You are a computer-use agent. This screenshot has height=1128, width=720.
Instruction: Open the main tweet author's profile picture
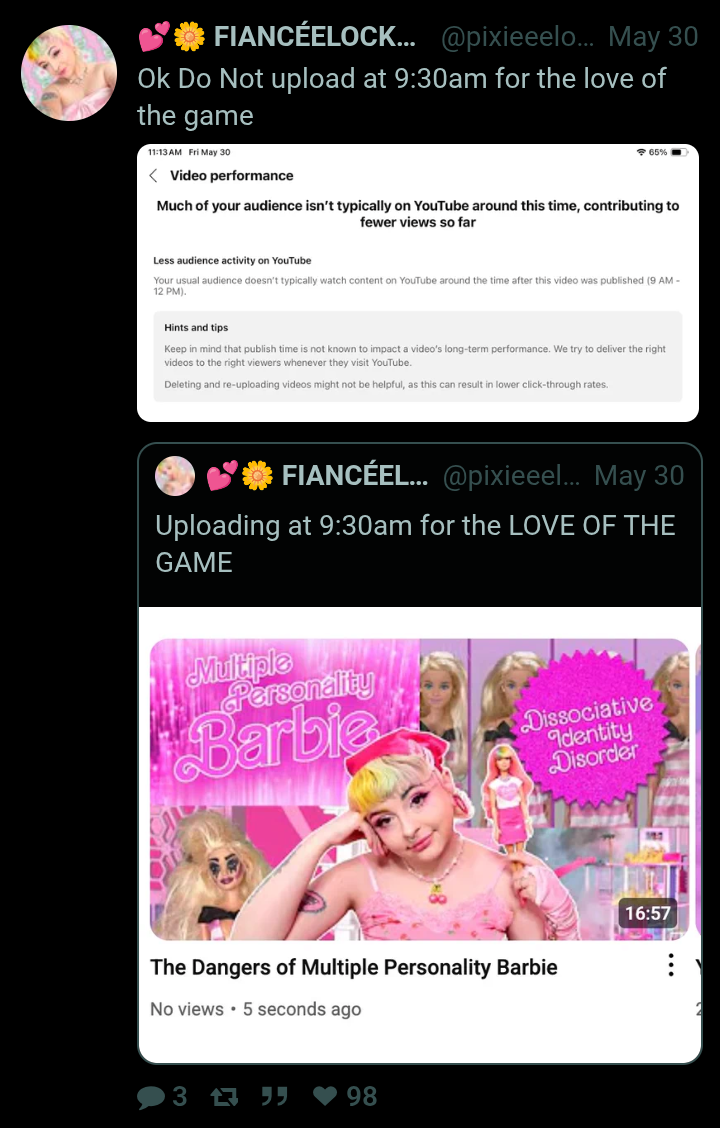[69, 73]
